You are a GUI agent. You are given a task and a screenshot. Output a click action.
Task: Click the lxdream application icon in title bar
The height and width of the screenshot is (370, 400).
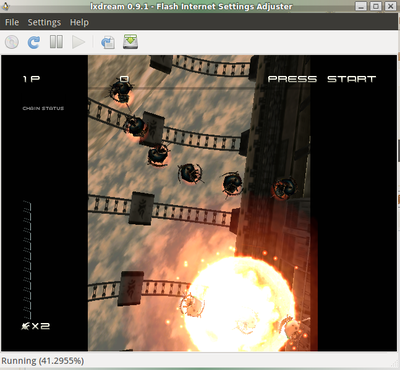(6, 6)
